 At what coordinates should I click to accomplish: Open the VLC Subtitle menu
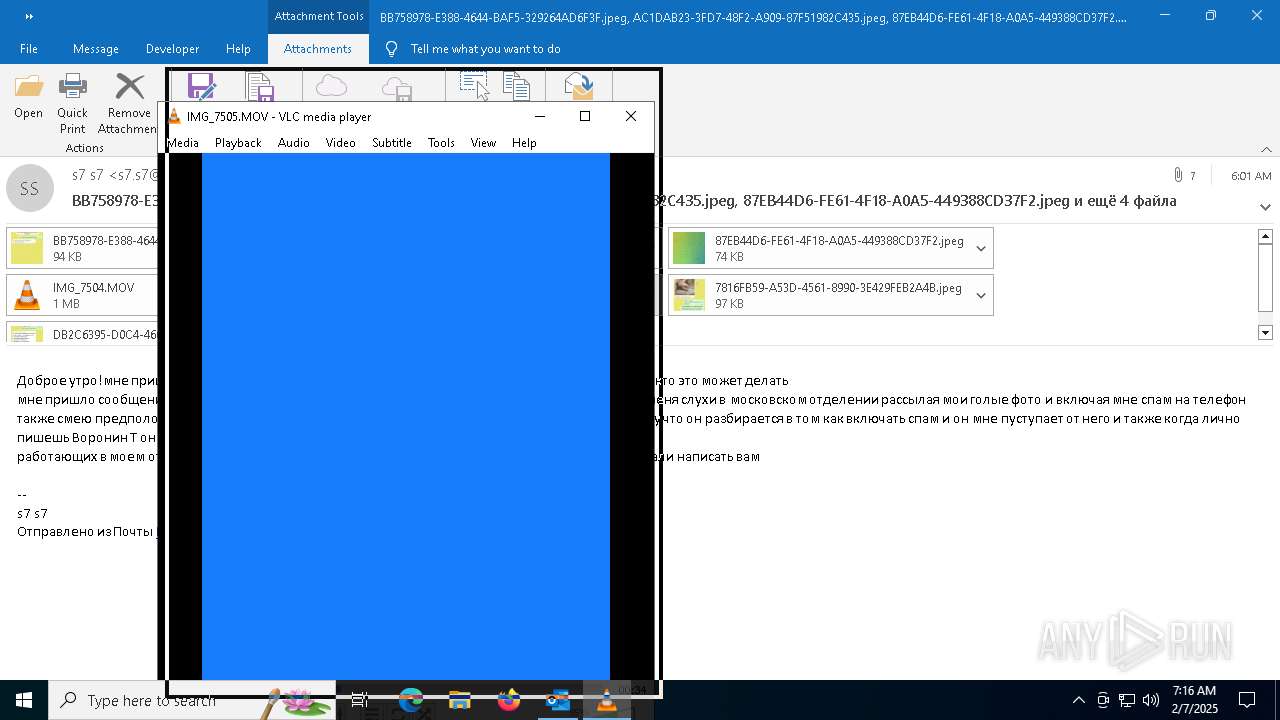click(392, 142)
